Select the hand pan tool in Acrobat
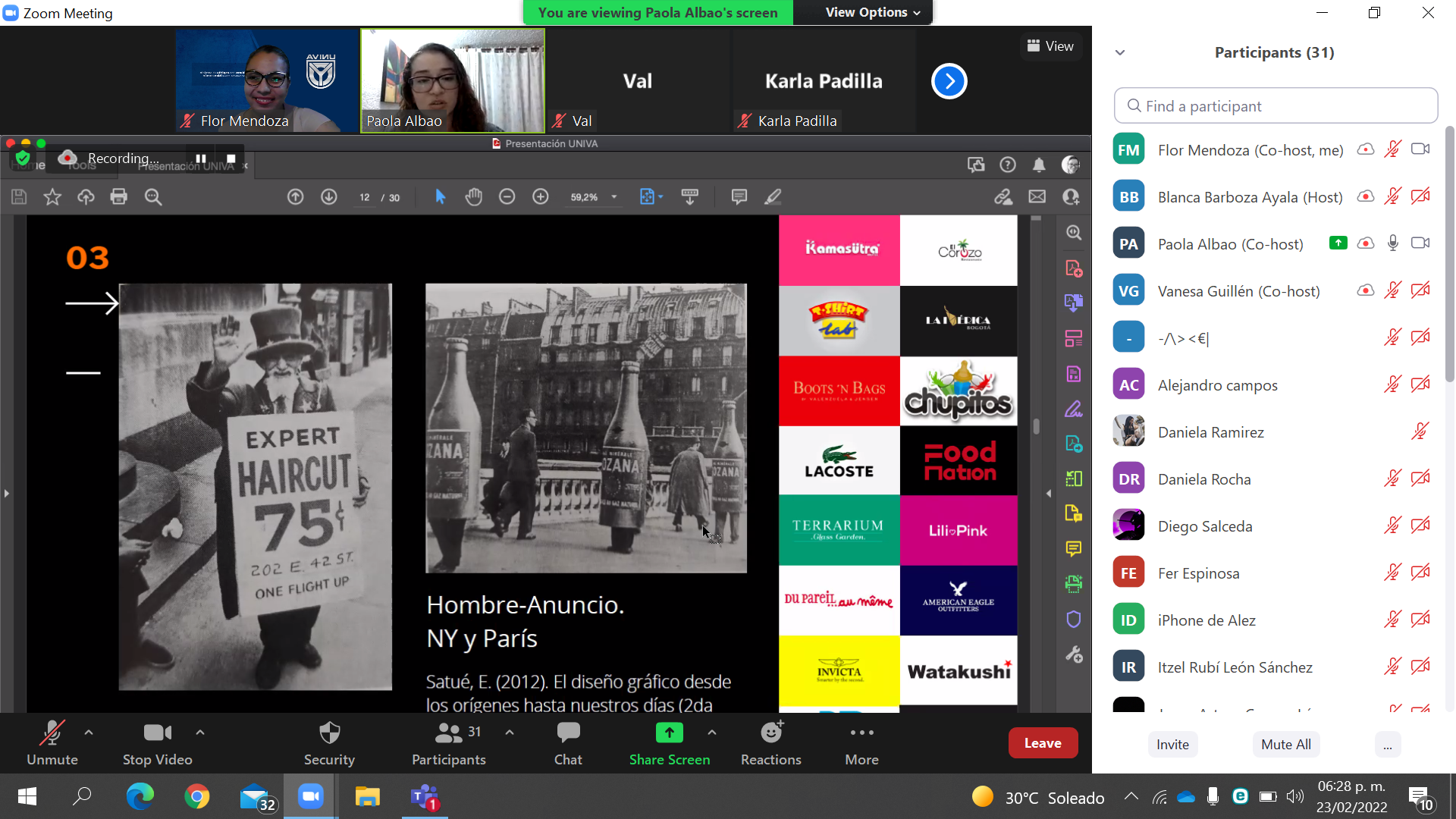Viewport: 1456px width, 819px height. pos(474,197)
